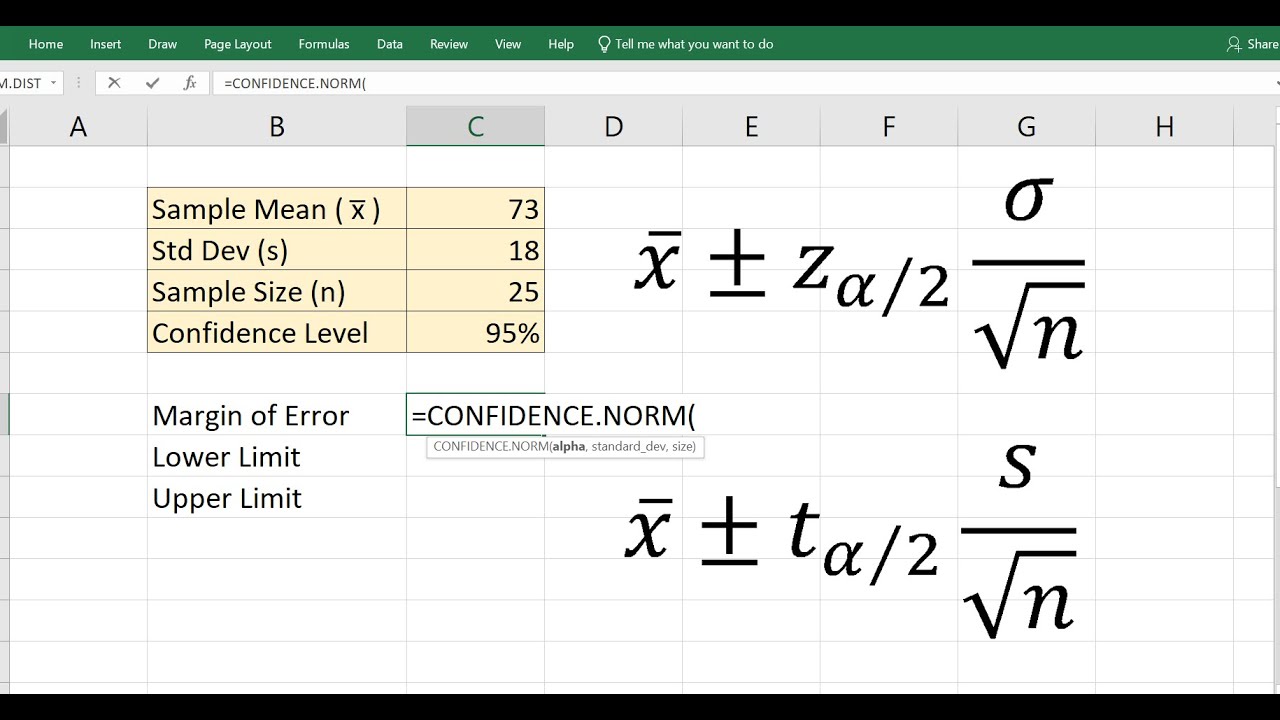The height and width of the screenshot is (720, 1280).
Task: Click the Share person icon
Action: pos(1234,44)
